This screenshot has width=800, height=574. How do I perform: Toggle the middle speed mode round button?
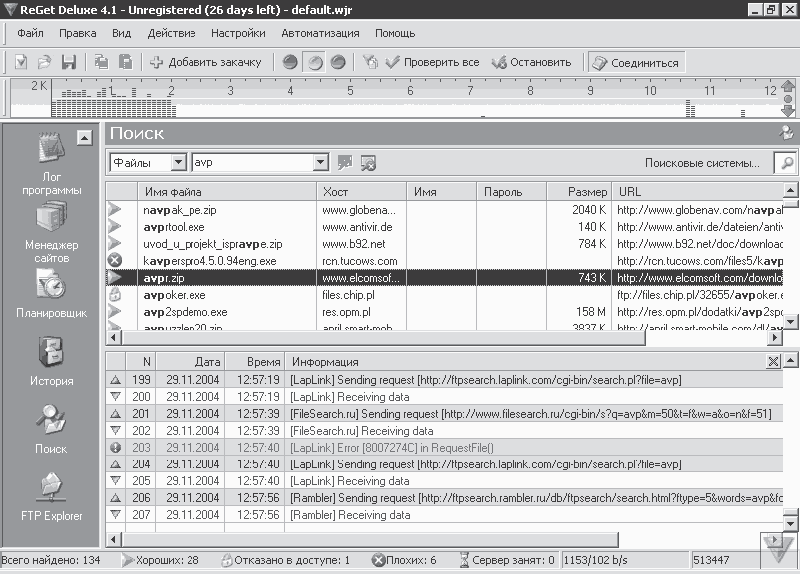tap(315, 62)
